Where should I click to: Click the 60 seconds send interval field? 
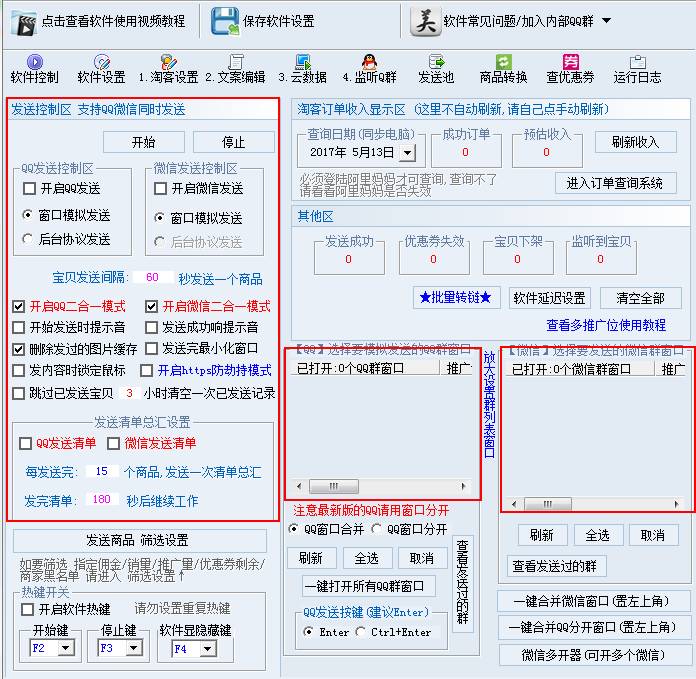(153, 277)
